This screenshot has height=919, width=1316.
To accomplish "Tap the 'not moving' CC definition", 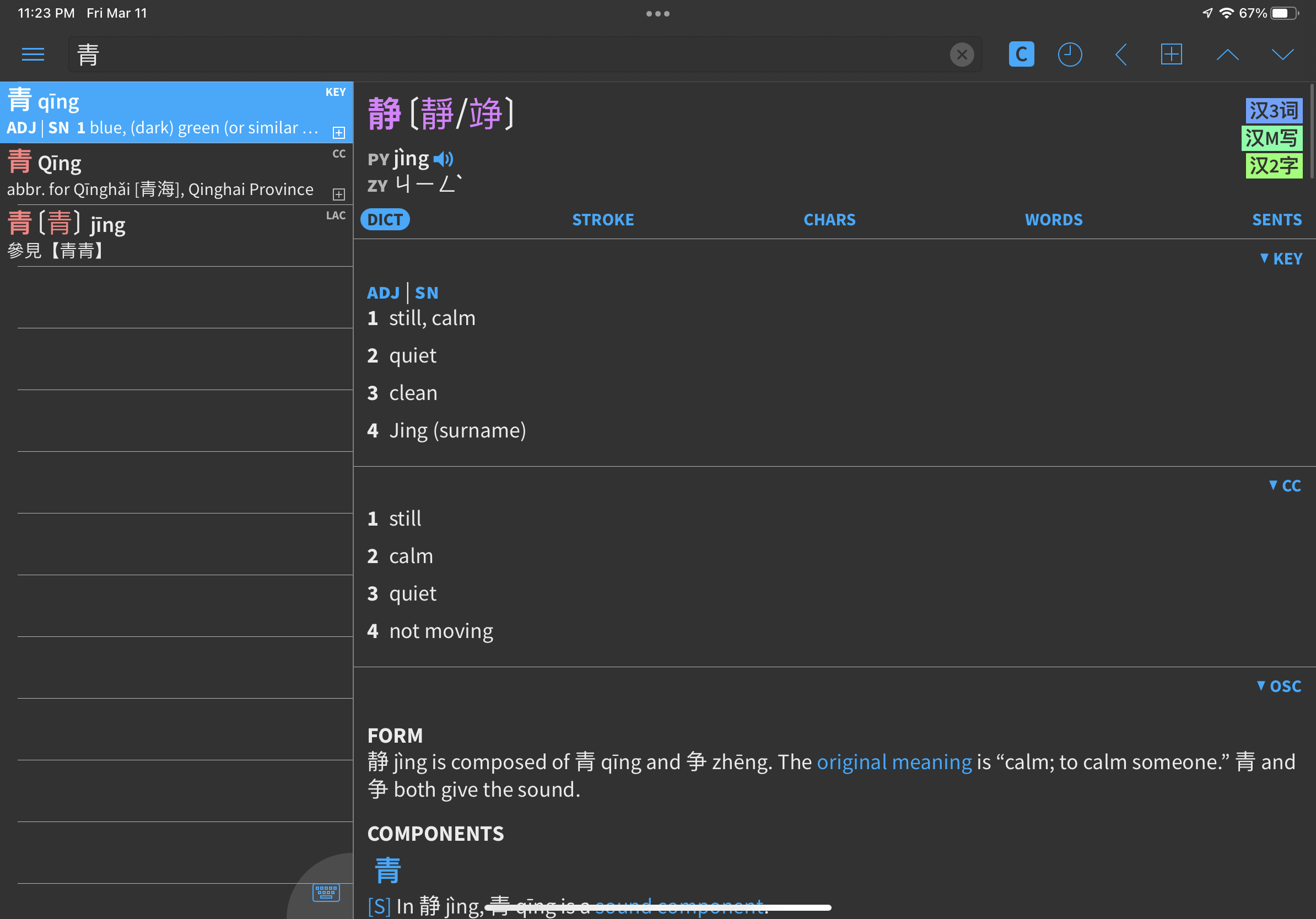I will [x=441, y=631].
